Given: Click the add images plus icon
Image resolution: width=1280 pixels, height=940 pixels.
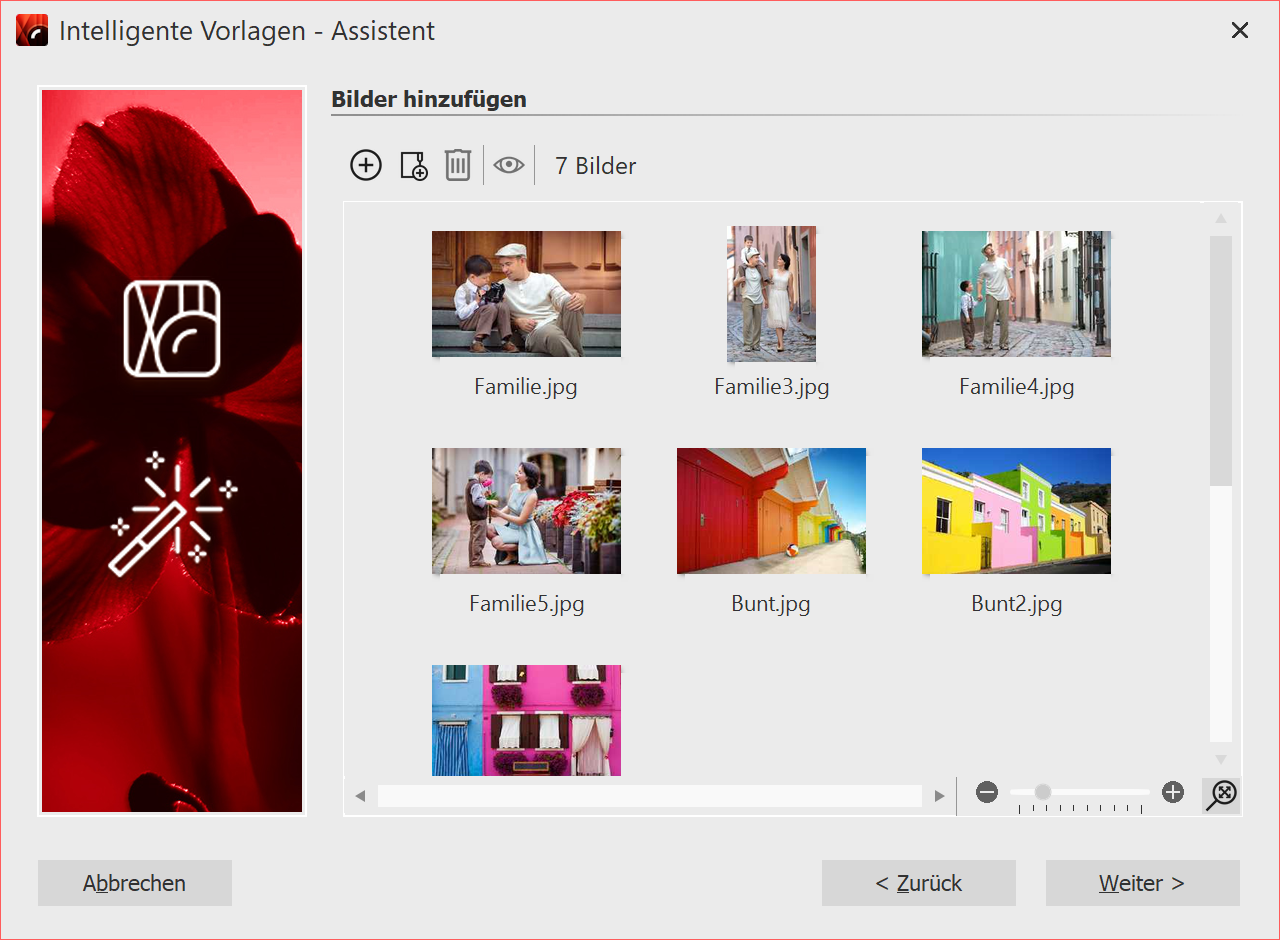Looking at the screenshot, I should pos(366,165).
